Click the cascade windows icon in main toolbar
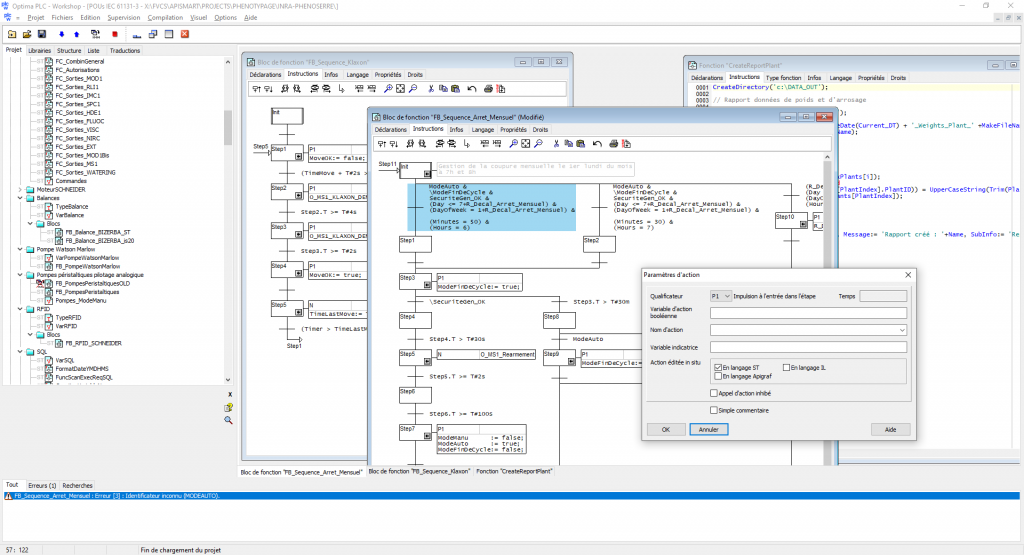The width and height of the screenshot is (1024, 555). 153,34
